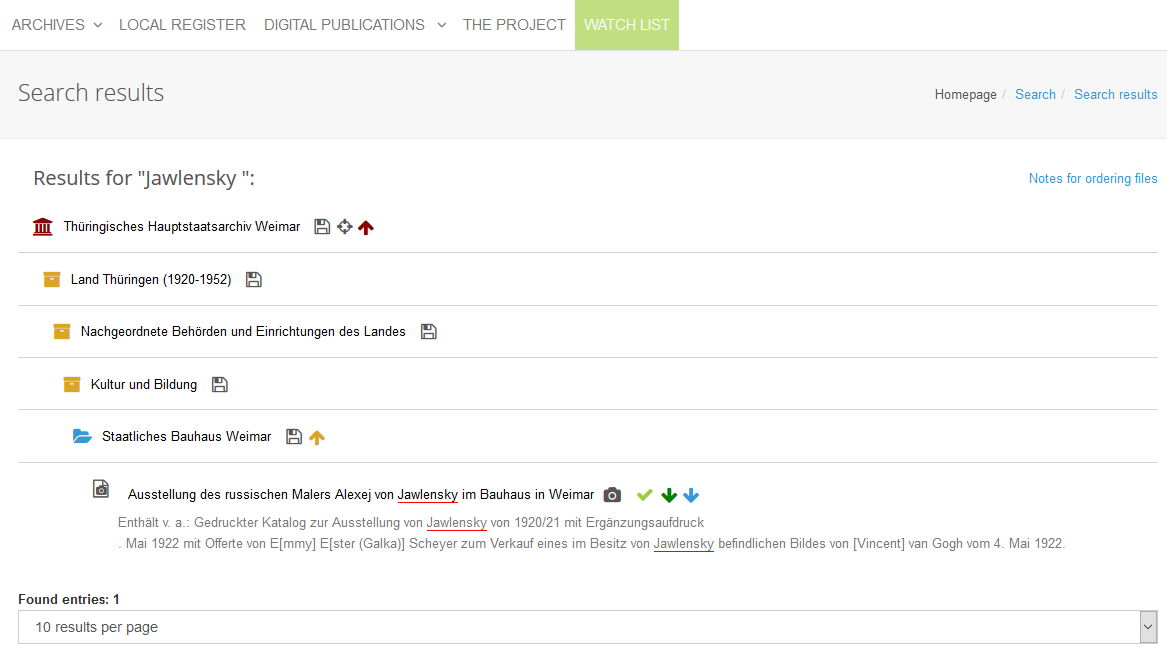Image resolution: width=1167 pixels, height=654 pixels.
Task: Click the orange up arrow beside Staatliches Bauhaus
Action: pyautogui.click(x=317, y=437)
